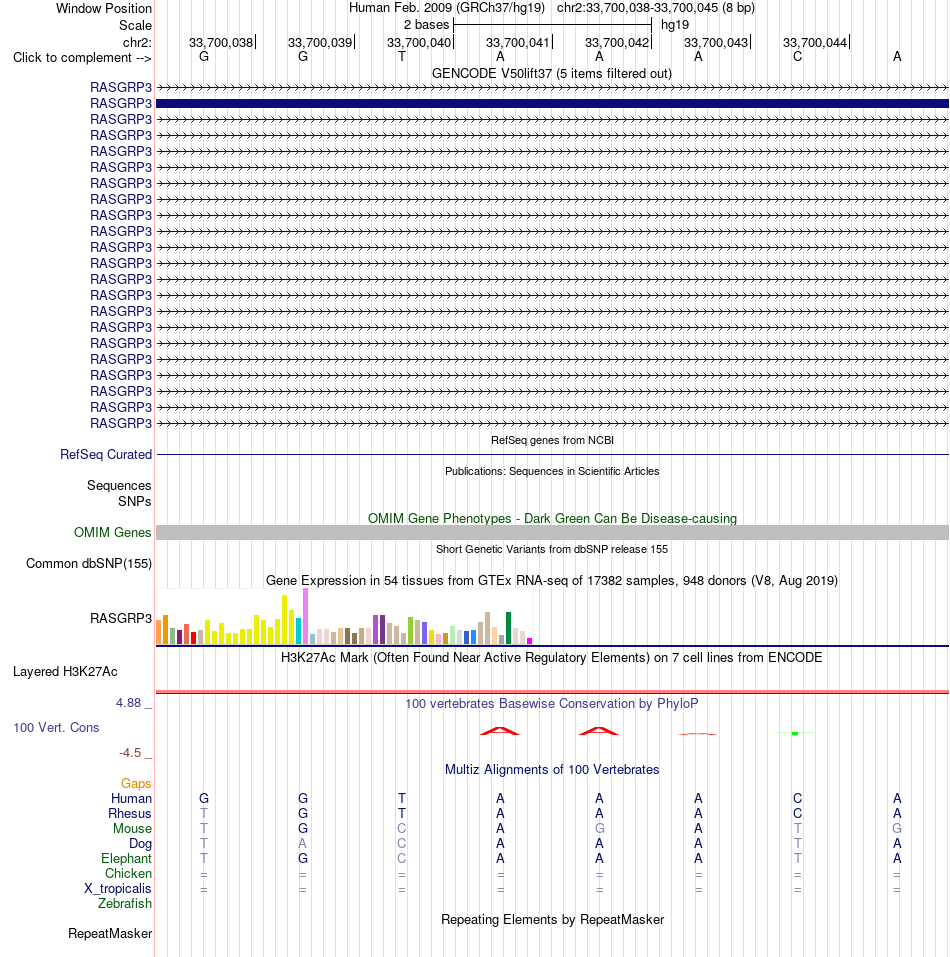Click the magenta last bar in GTEx chart
This screenshot has width=950, height=957.
[x=530, y=641]
